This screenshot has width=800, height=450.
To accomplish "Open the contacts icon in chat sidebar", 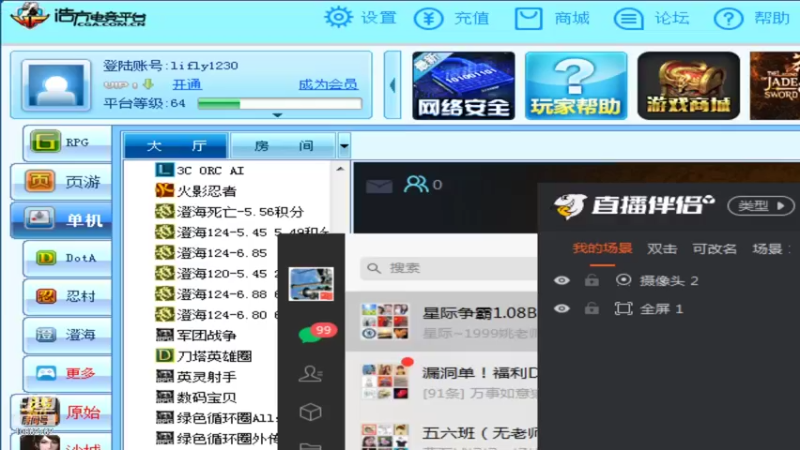I will (x=310, y=374).
